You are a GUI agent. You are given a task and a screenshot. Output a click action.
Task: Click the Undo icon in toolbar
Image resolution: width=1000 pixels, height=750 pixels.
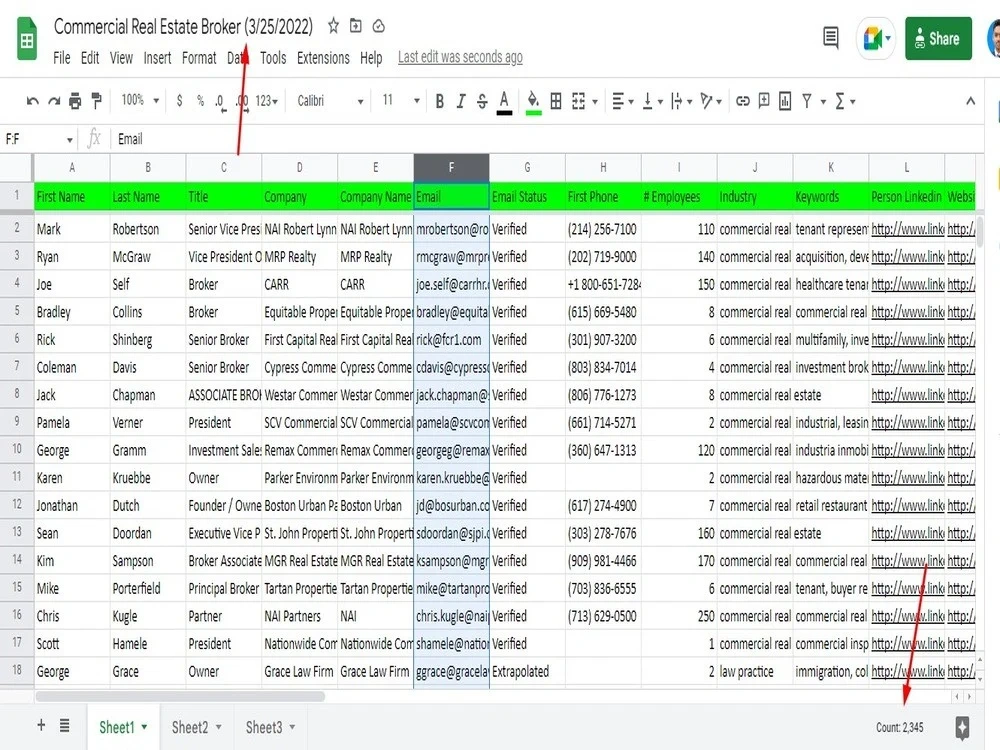33,101
